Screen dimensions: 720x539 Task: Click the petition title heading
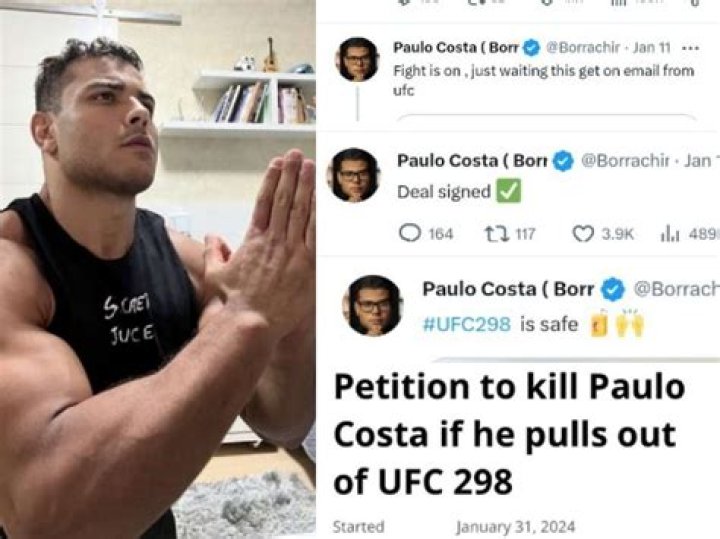coord(510,435)
